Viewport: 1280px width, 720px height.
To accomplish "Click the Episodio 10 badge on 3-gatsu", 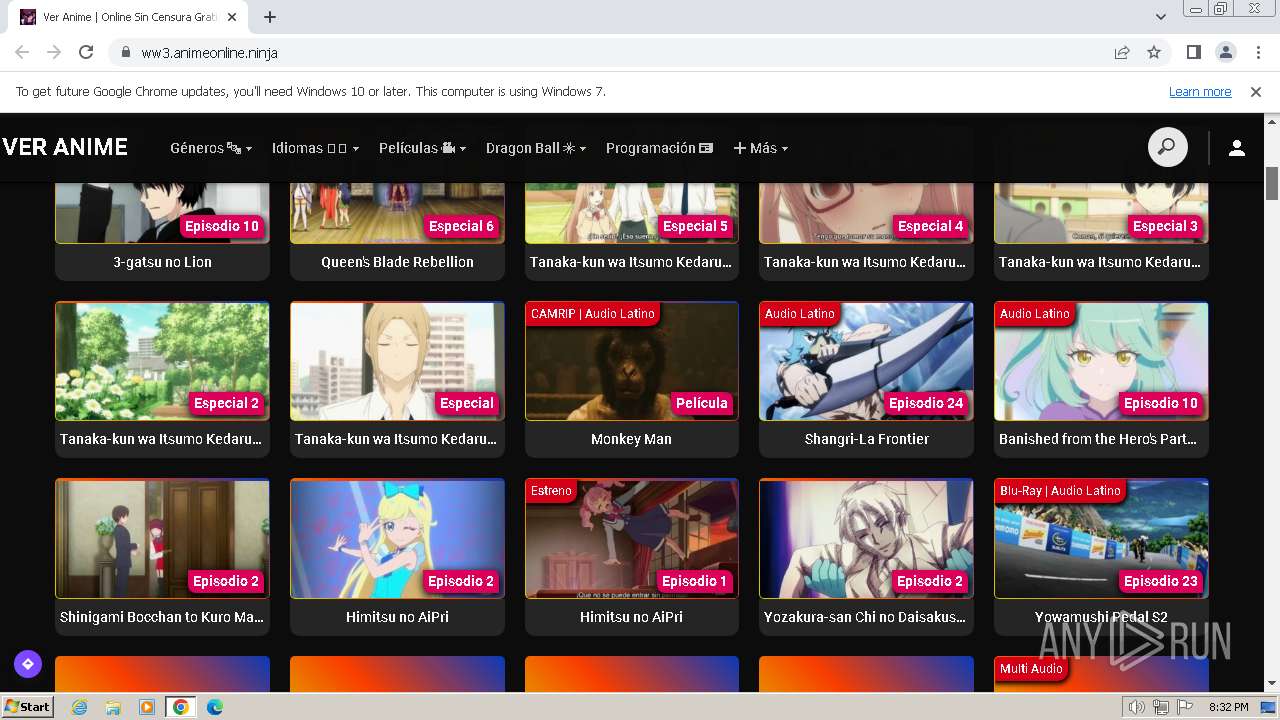I will pyautogui.click(x=222, y=226).
